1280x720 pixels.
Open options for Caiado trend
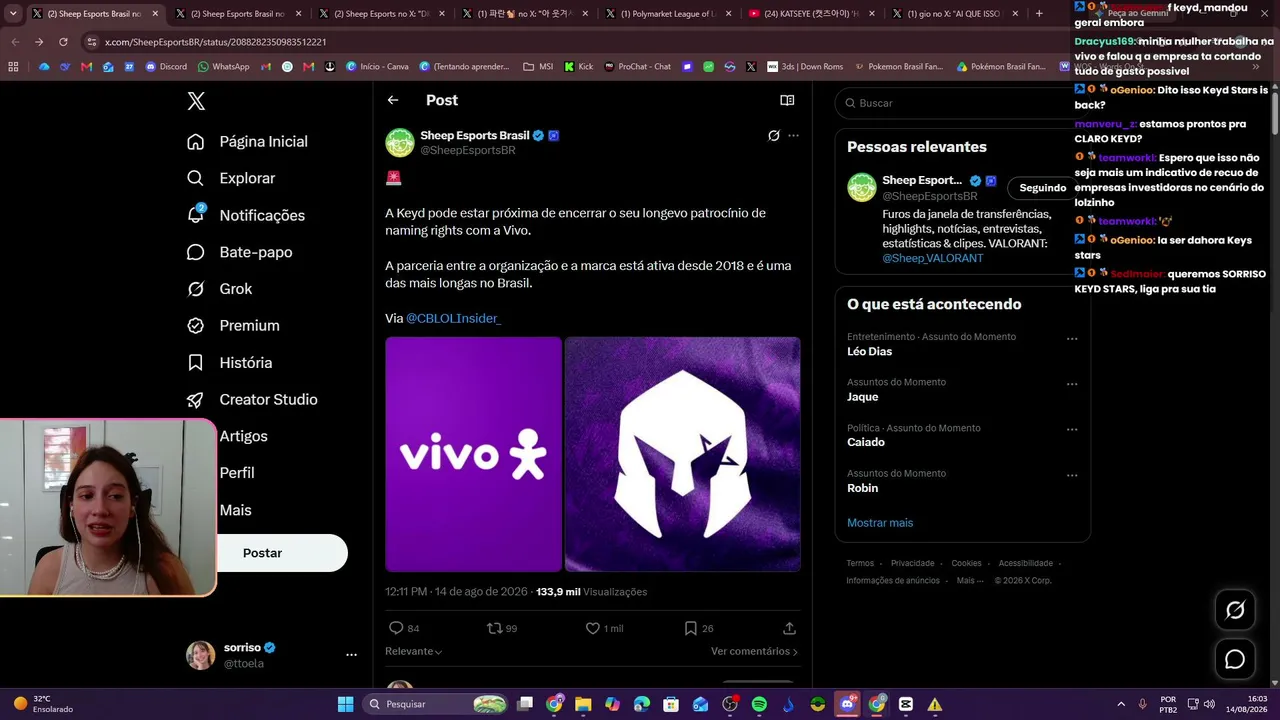pyautogui.click(x=1072, y=430)
